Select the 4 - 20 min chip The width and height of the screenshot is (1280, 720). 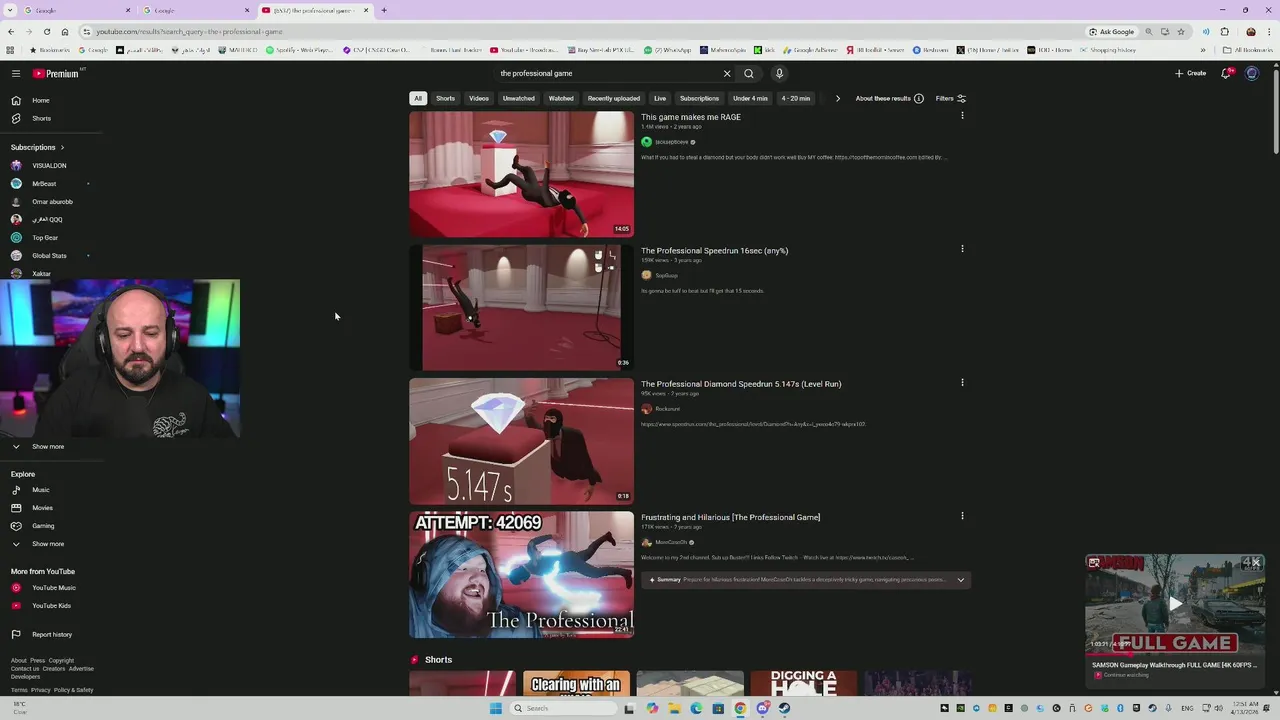click(796, 98)
